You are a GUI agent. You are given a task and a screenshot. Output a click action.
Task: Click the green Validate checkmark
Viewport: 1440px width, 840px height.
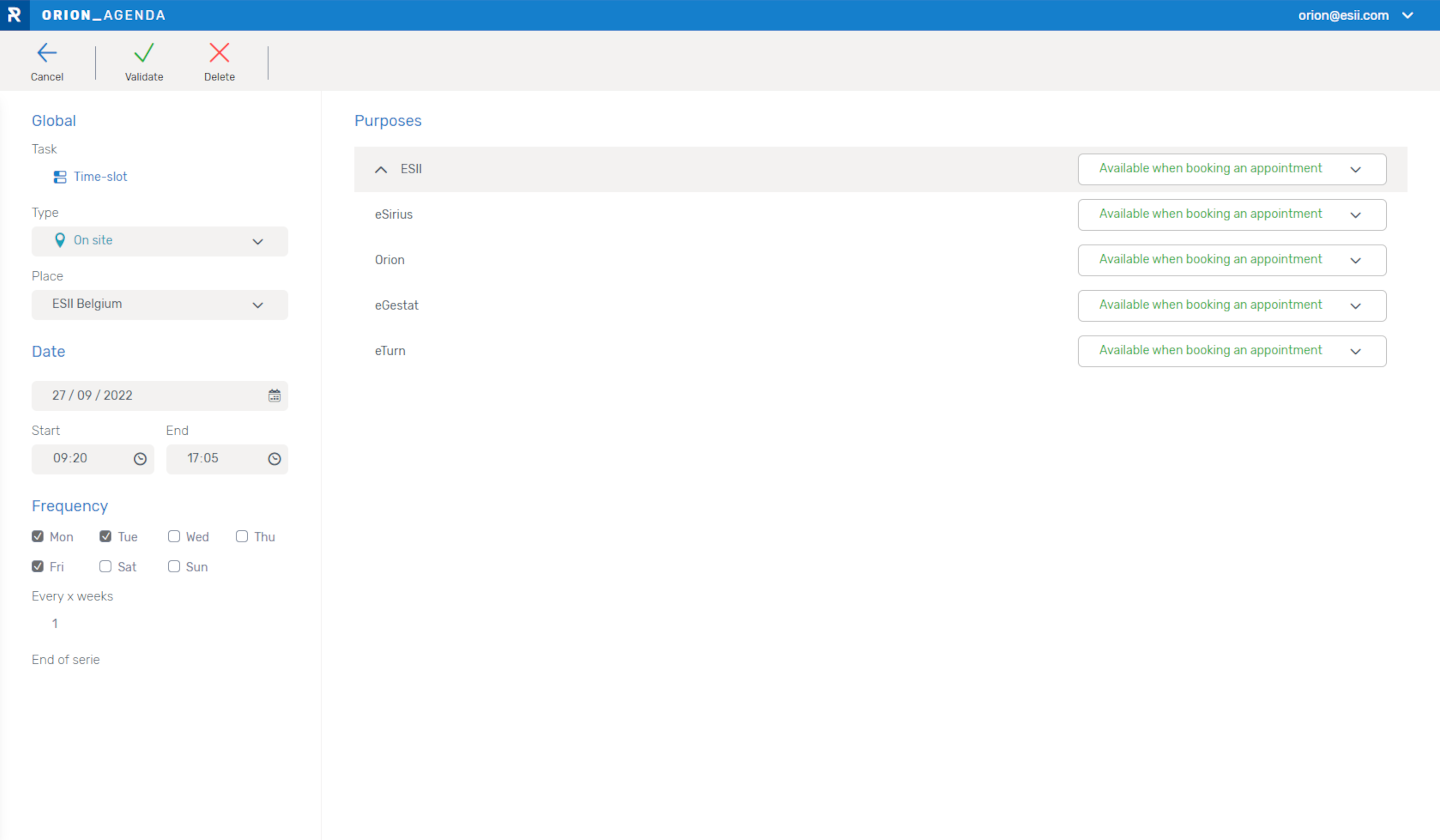[144, 53]
